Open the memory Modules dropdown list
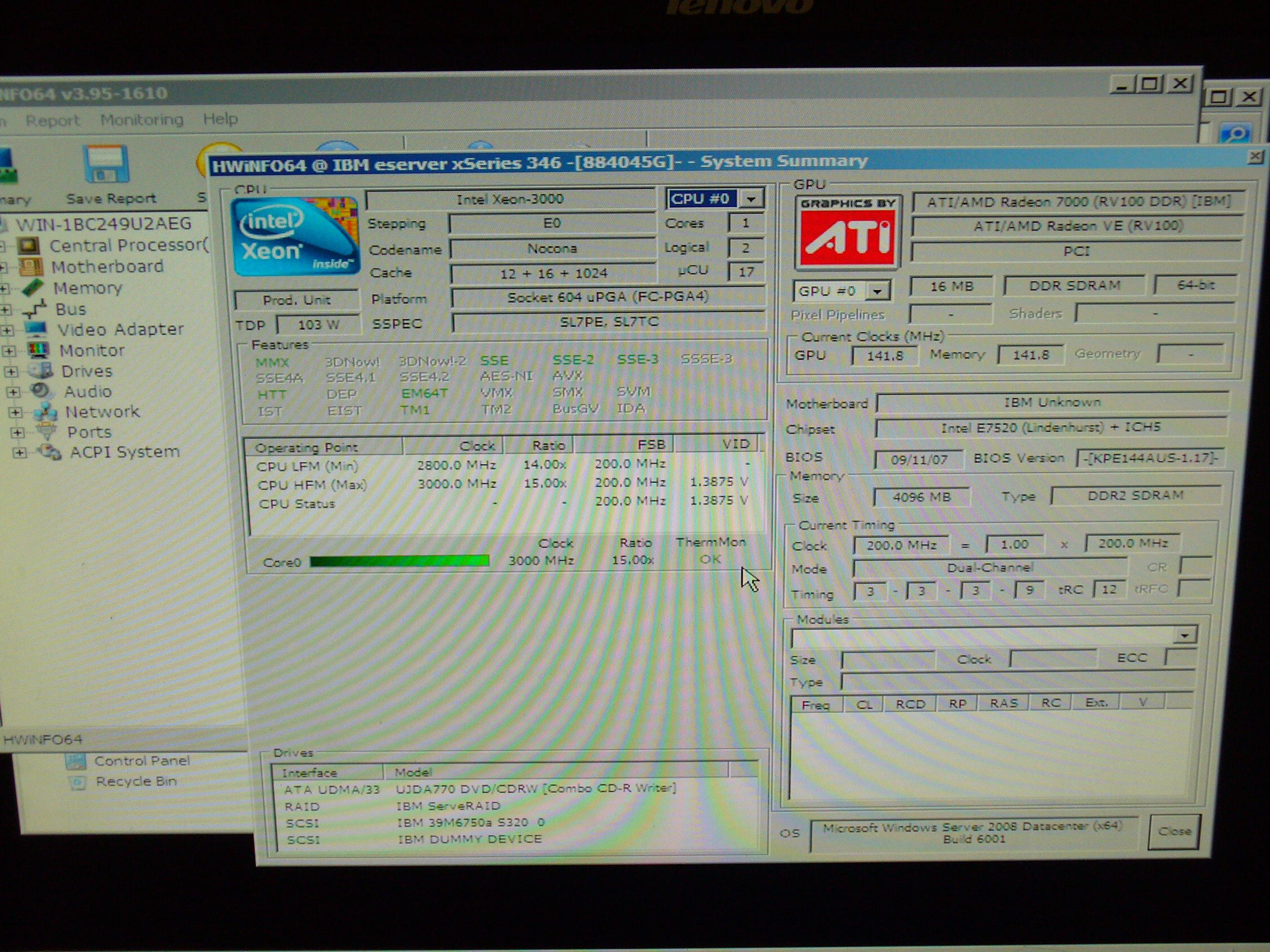 point(1184,635)
